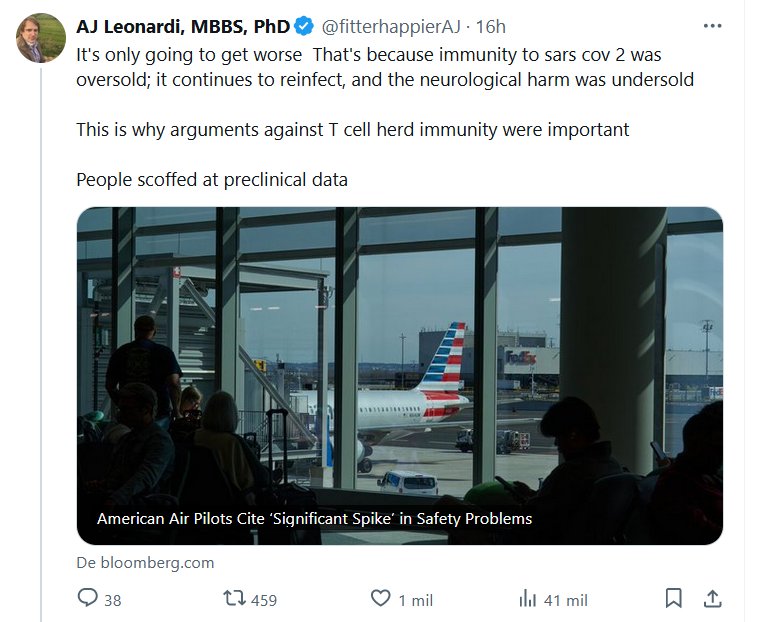Click the display name AJ Leonardi, MBBS, PhD
Image resolution: width=760 pixels, height=622 pixels.
tap(183, 25)
